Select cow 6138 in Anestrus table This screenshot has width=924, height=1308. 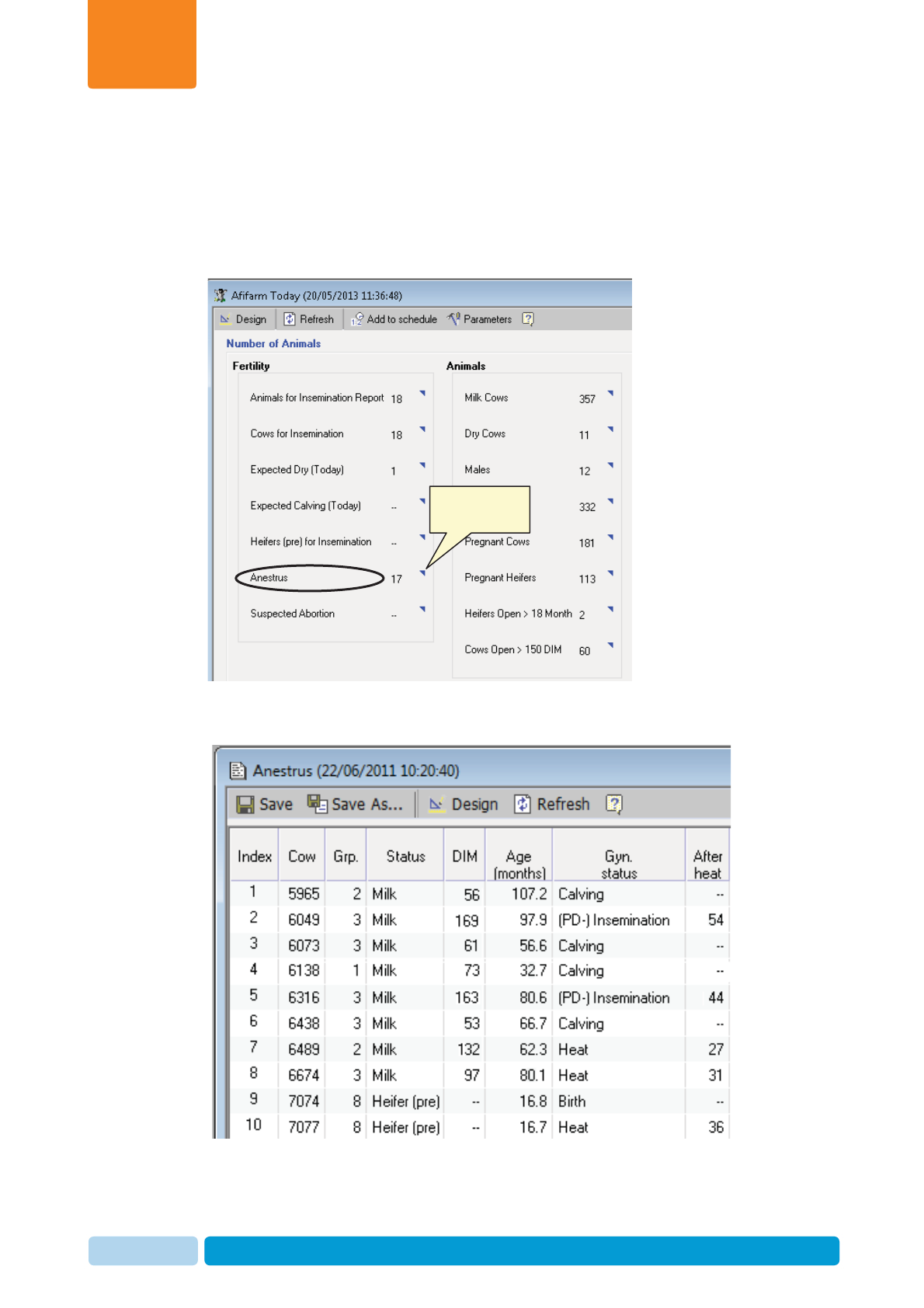pos(304,970)
